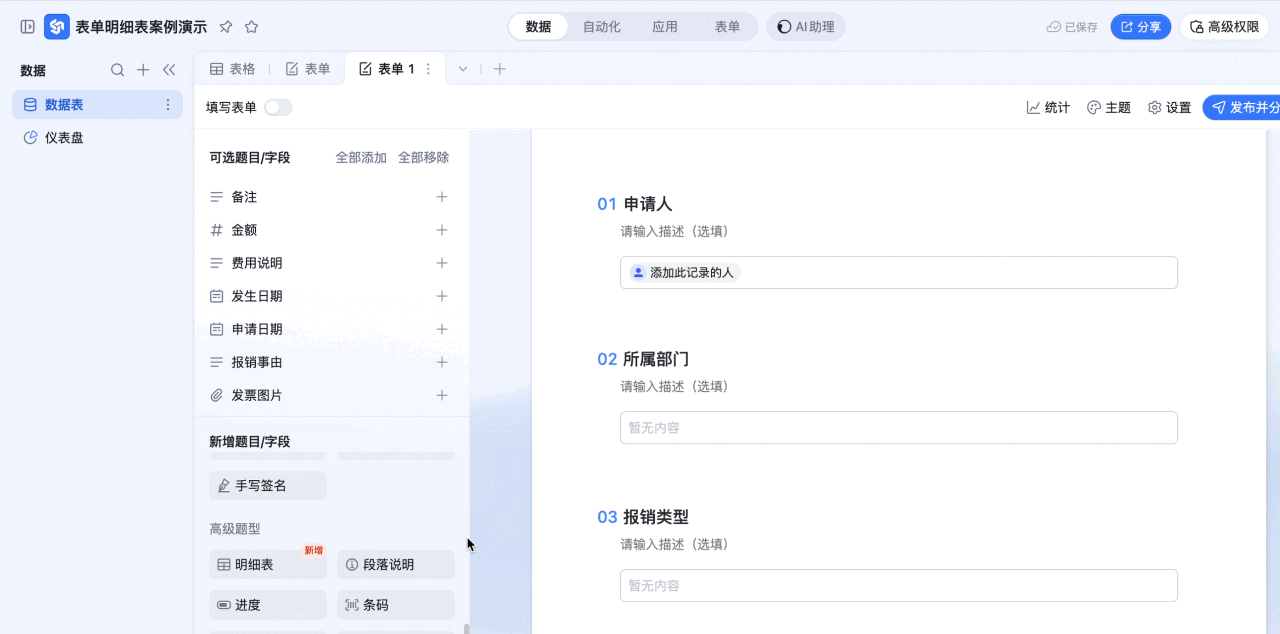
Task: Star the document as favorite
Action: click(252, 27)
